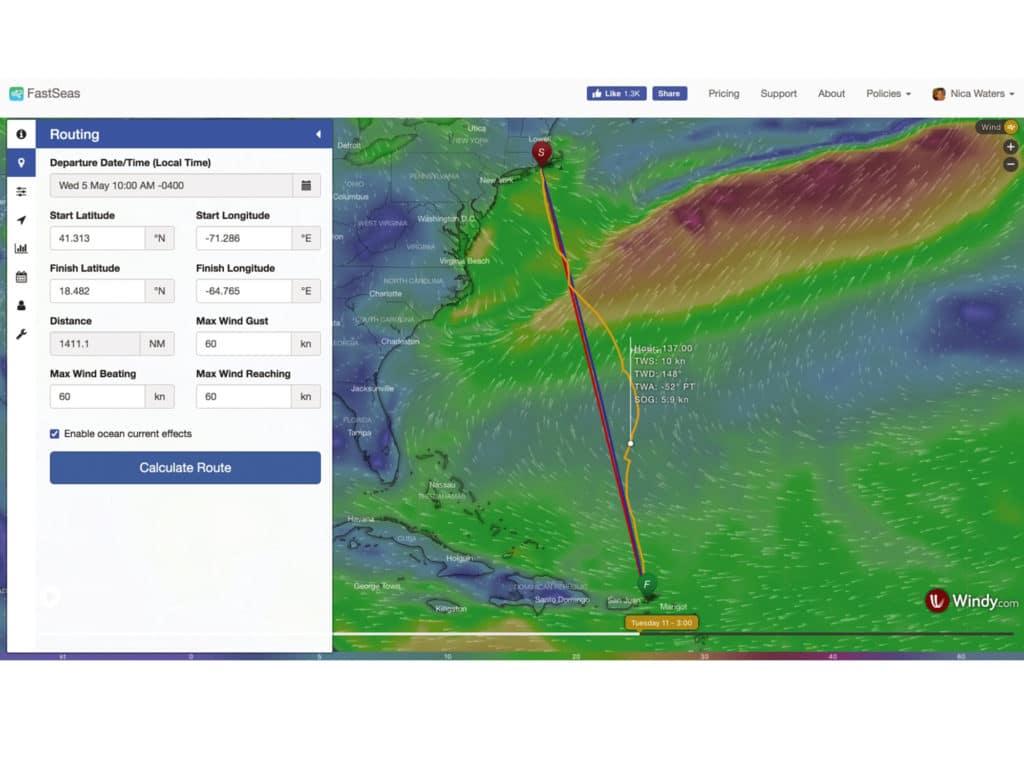Open the user account sidebar icon
Screen dimensions: 1024x768
[22, 303]
